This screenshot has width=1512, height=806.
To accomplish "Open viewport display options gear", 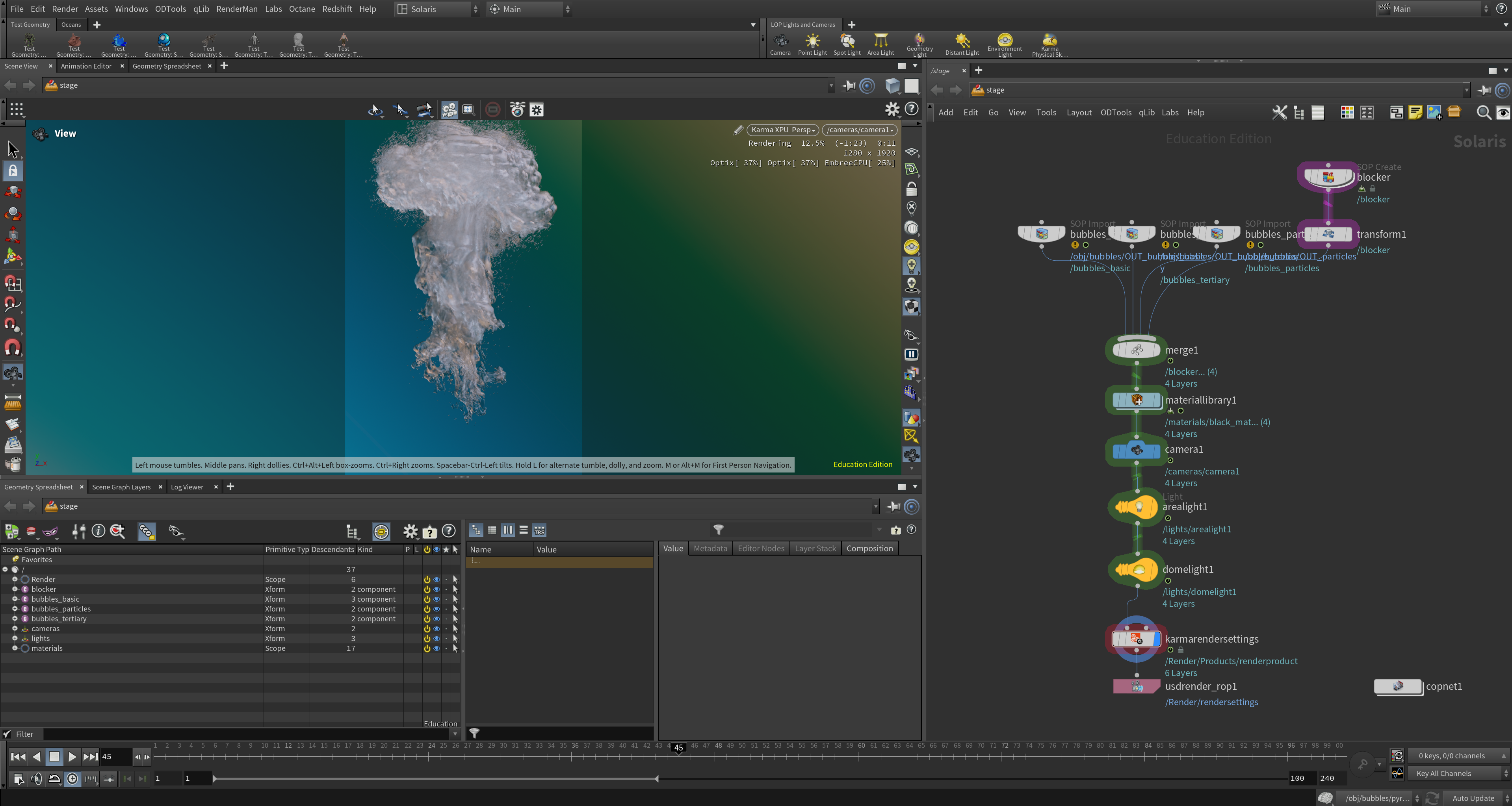I will coord(892,109).
